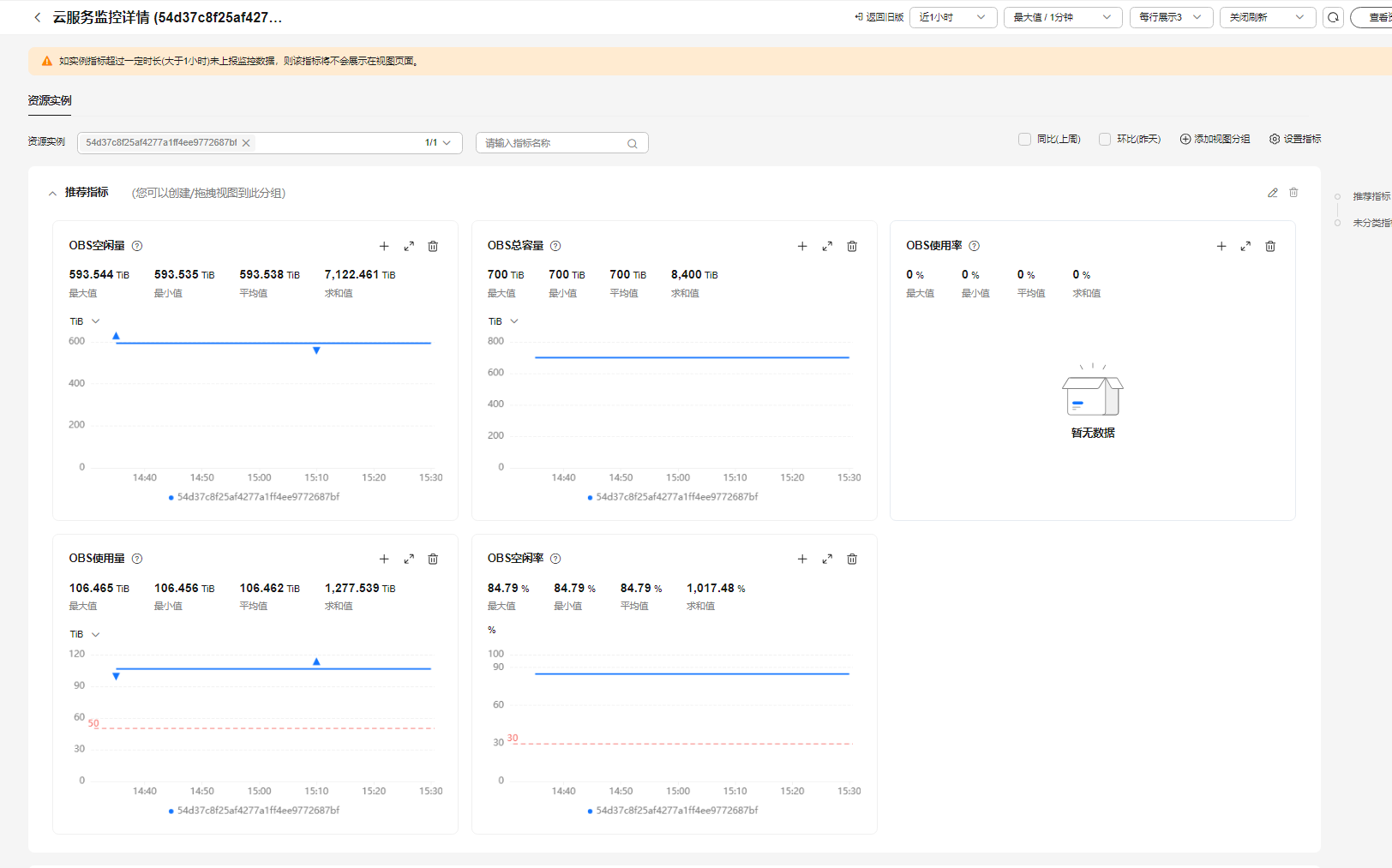This screenshot has height=868, width=1392.
Task: Collapse the 推荐指标 group section
Action: point(53,194)
